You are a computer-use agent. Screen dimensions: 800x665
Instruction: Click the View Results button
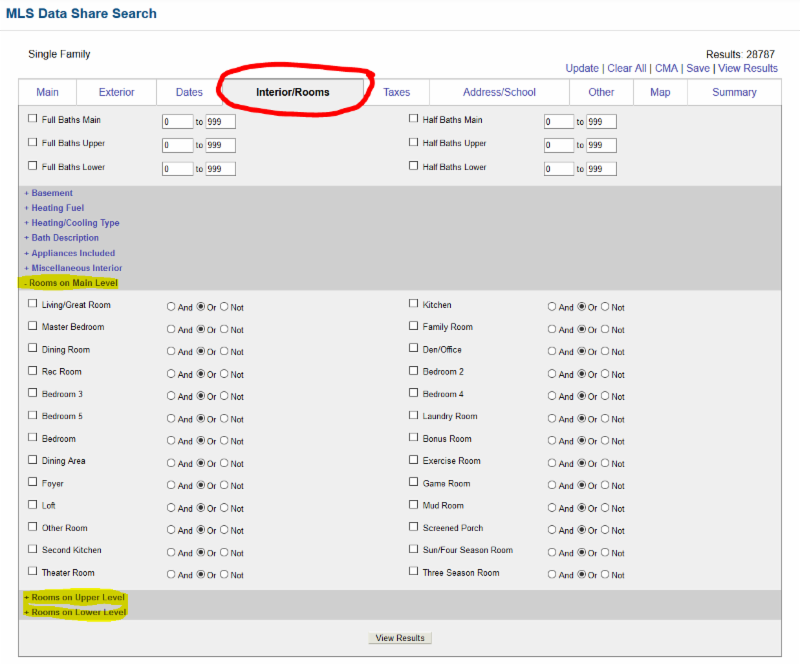(399, 638)
